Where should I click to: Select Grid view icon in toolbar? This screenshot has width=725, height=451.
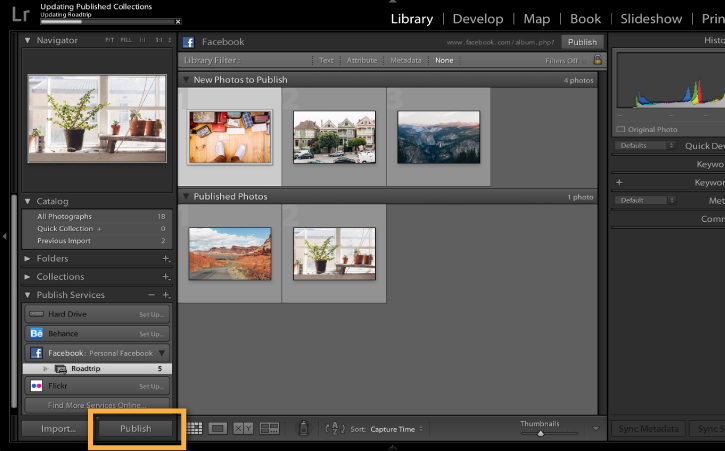[x=194, y=429]
